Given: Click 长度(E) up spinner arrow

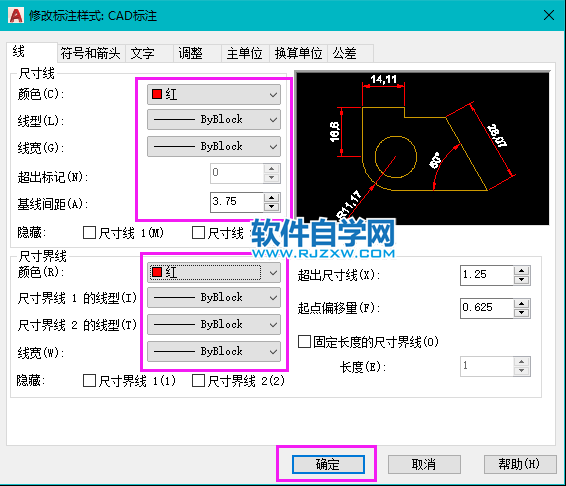Looking at the screenshot, I should coord(522,361).
